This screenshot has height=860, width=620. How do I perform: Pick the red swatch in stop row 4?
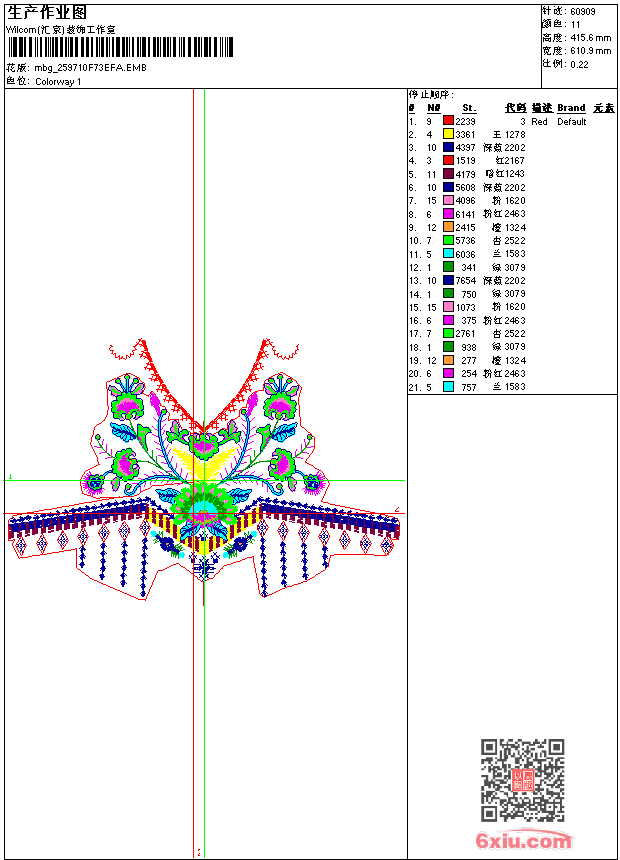[448, 160]
